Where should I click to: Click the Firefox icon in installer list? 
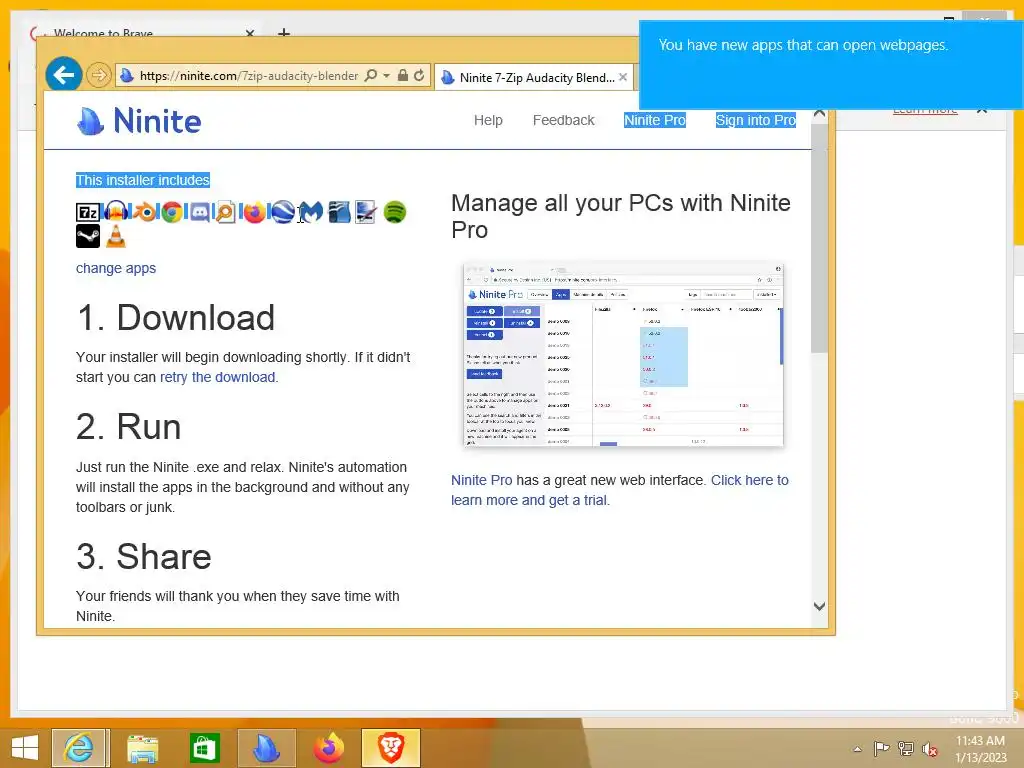point(254,212)
